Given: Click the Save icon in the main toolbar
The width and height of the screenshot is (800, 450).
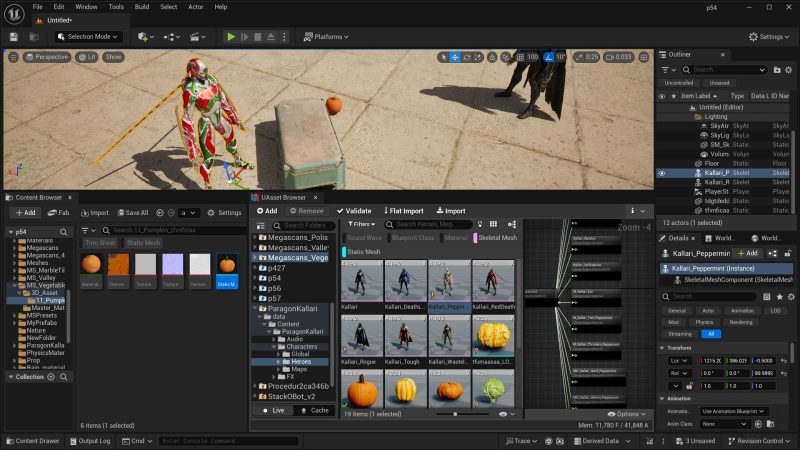Looking at the screenshot, I should [x=14, y=37].
